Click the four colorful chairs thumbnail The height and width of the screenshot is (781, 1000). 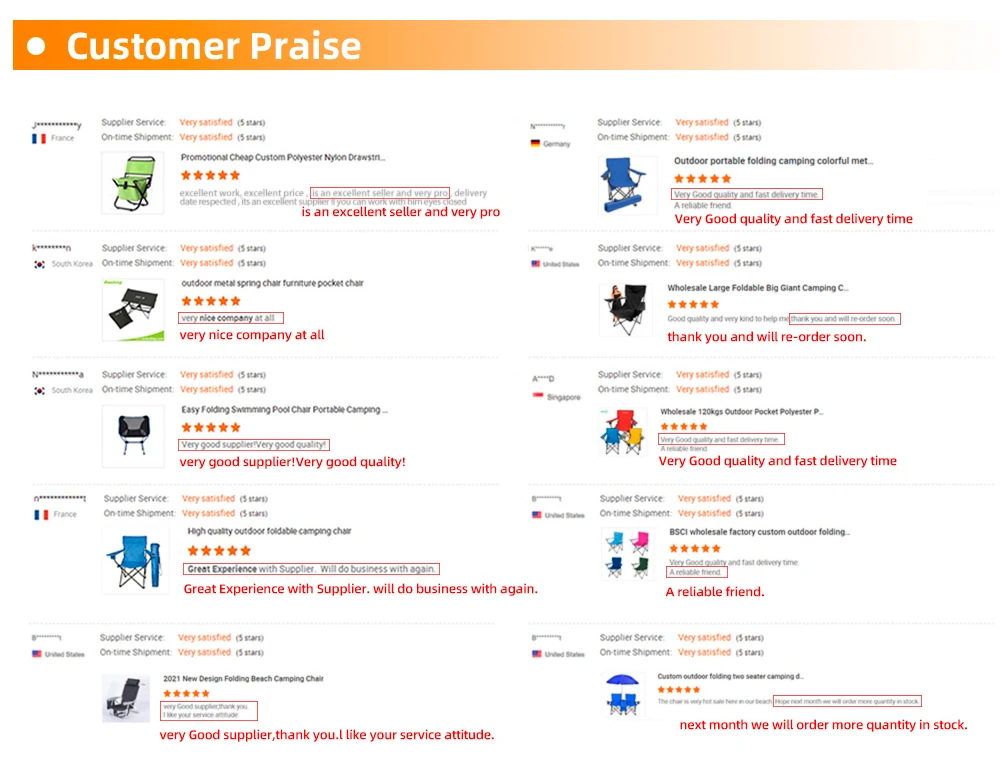[627, 554]
